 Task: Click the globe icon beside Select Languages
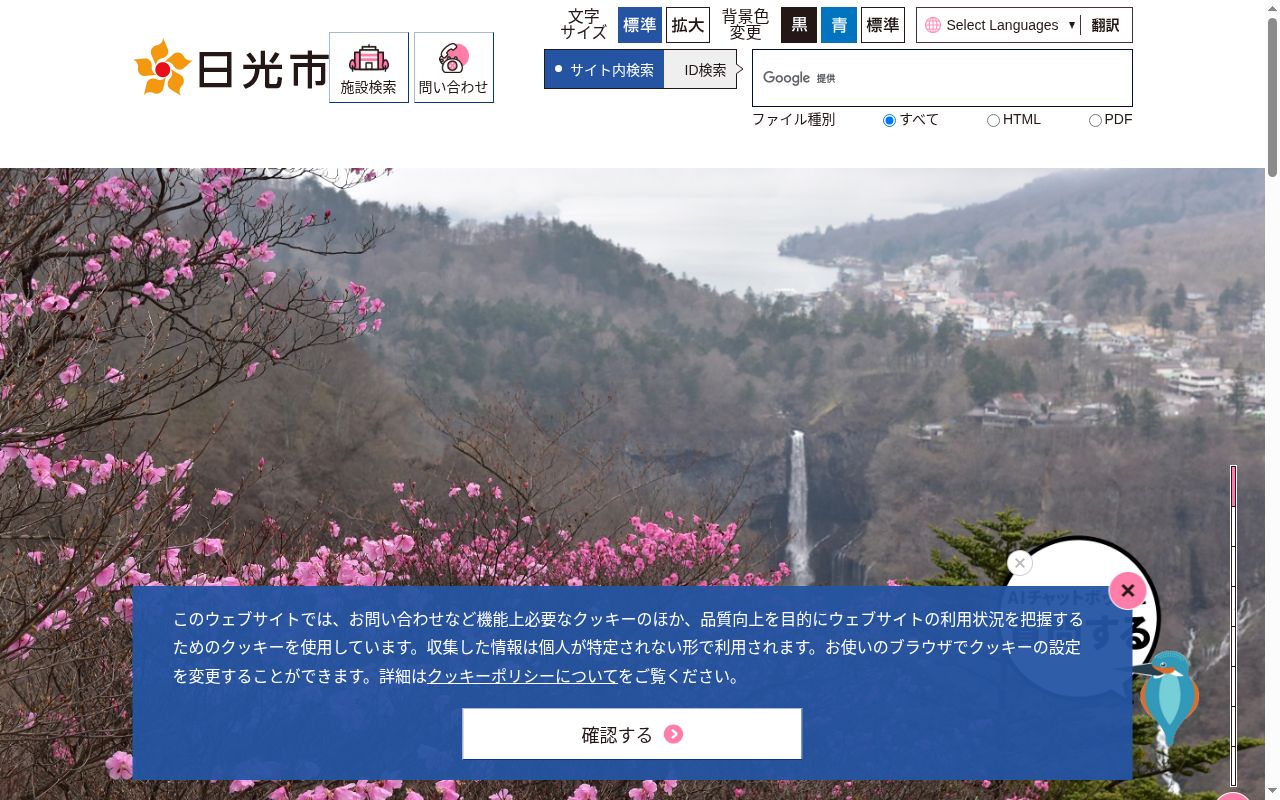933,25
